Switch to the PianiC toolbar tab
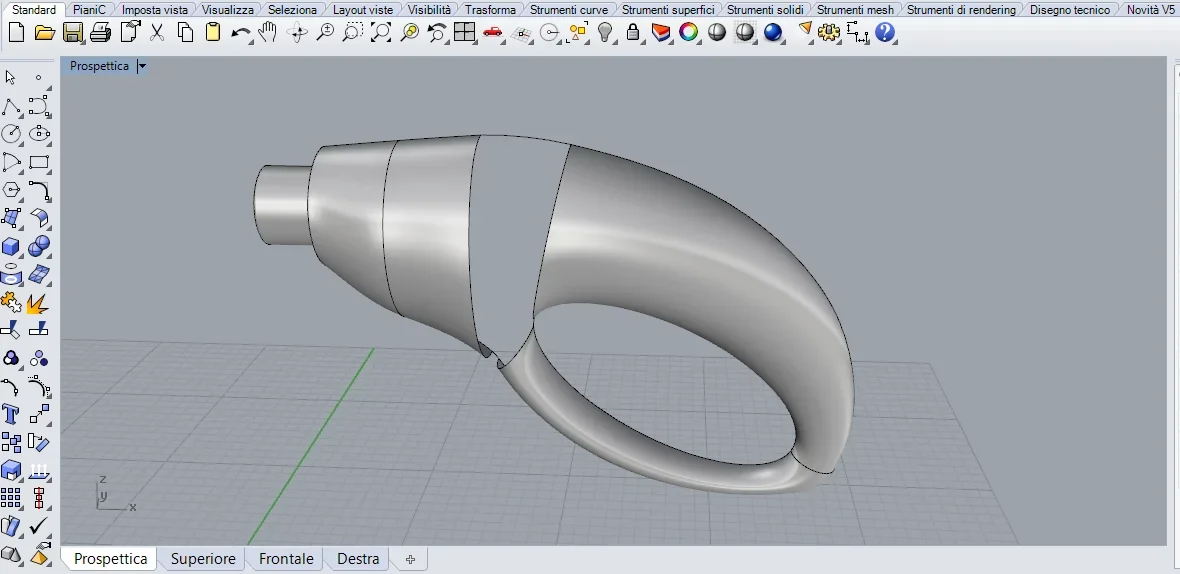This screenshot has height=574, width=1180. (x=90, y=10)
